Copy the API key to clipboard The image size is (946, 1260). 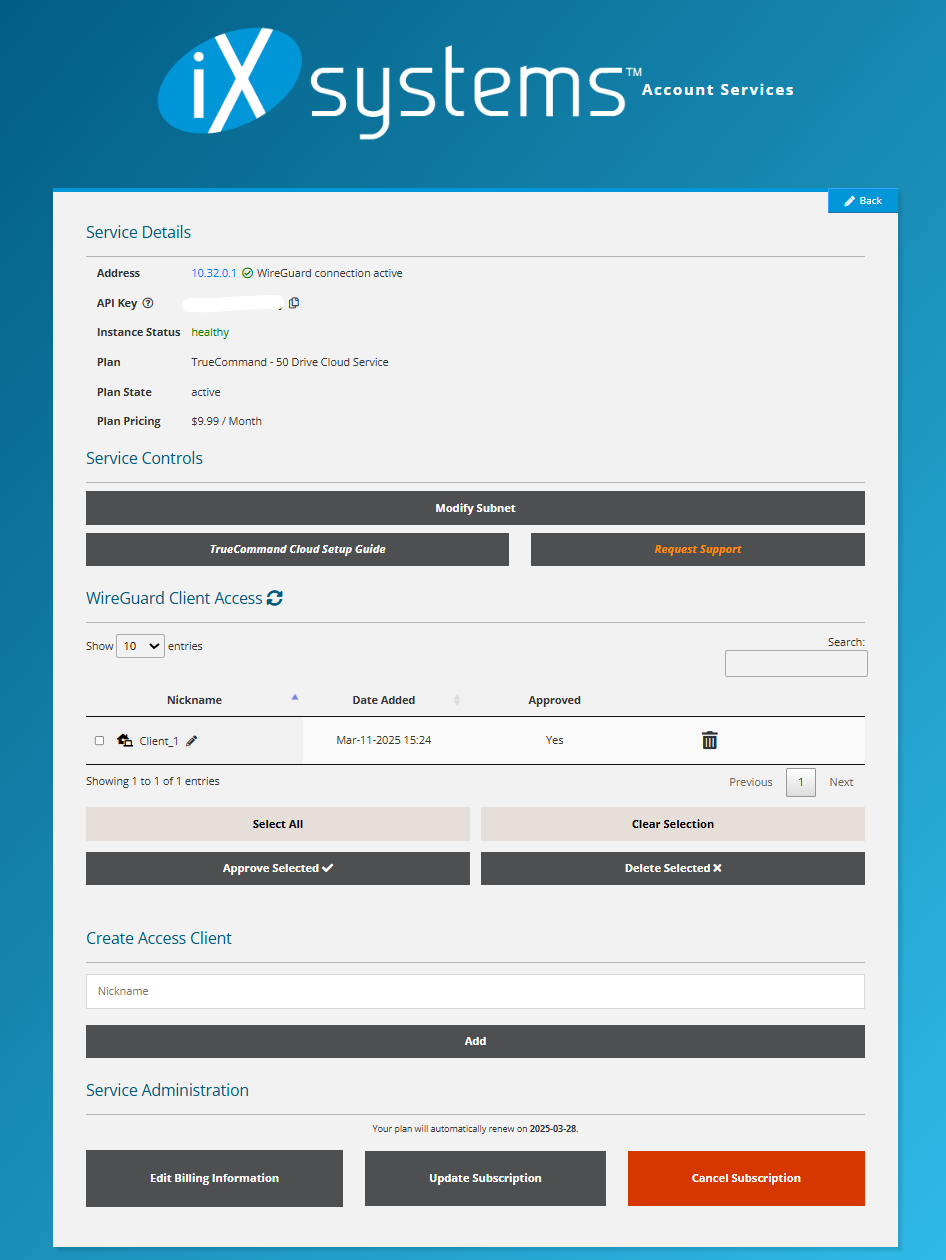[293, 302]
